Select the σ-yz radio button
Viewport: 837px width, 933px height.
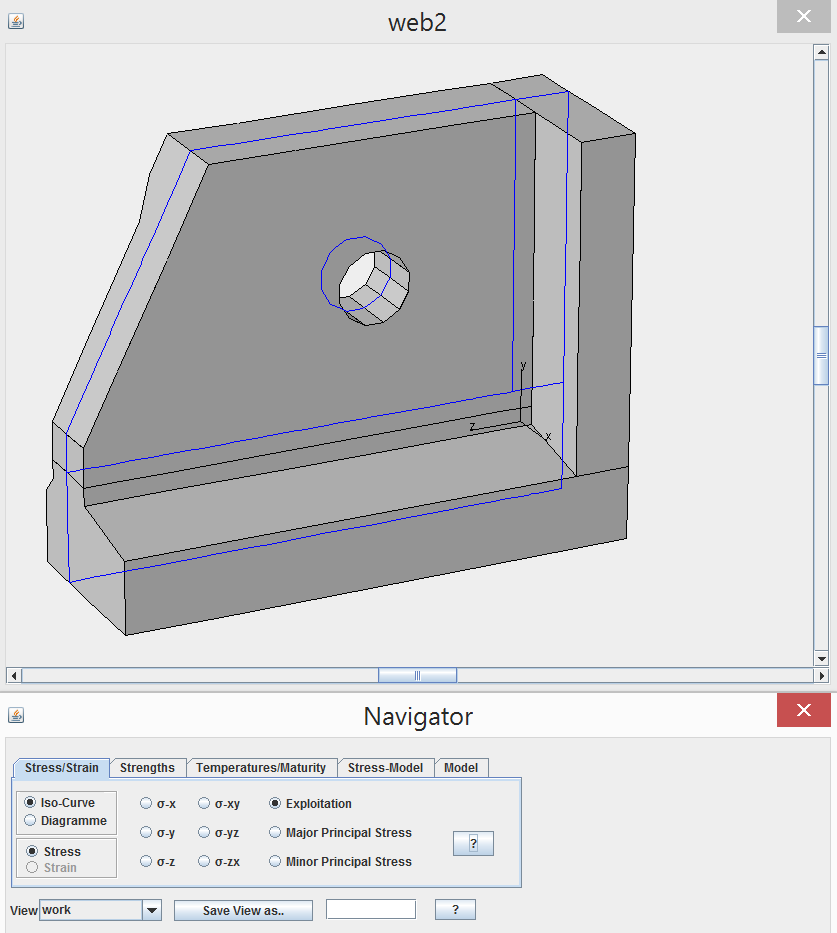(204, 832)
